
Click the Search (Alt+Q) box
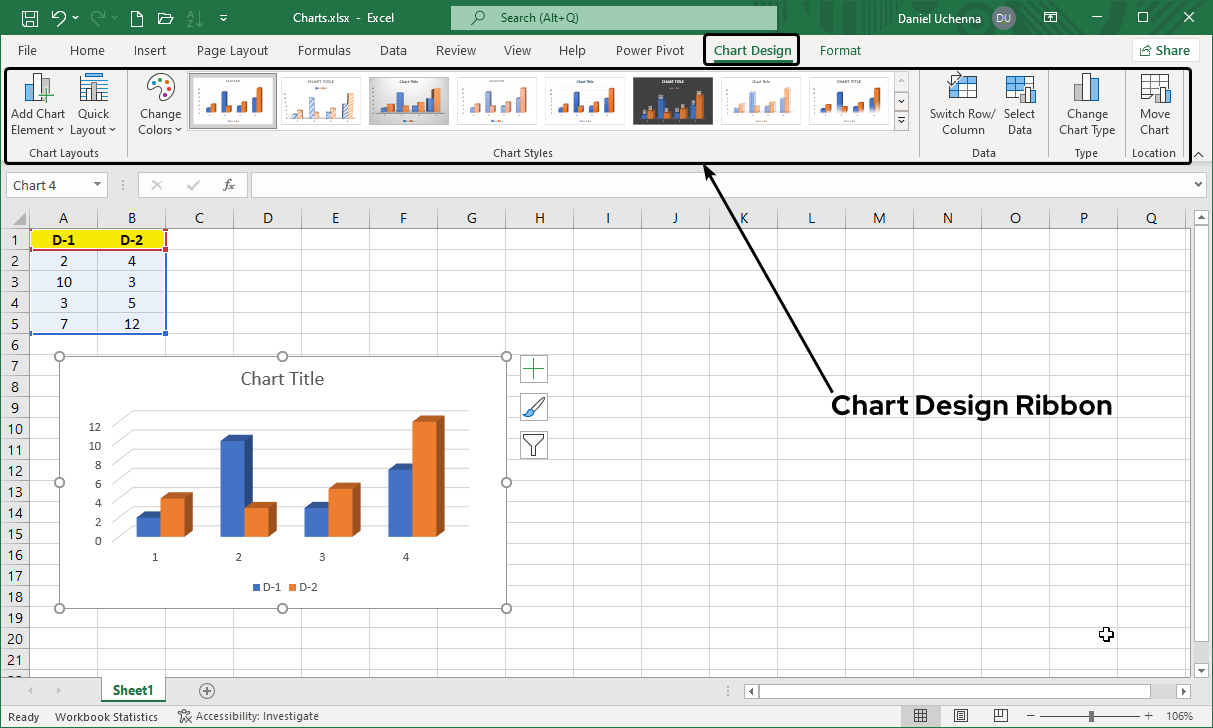[x=614, y=17]
